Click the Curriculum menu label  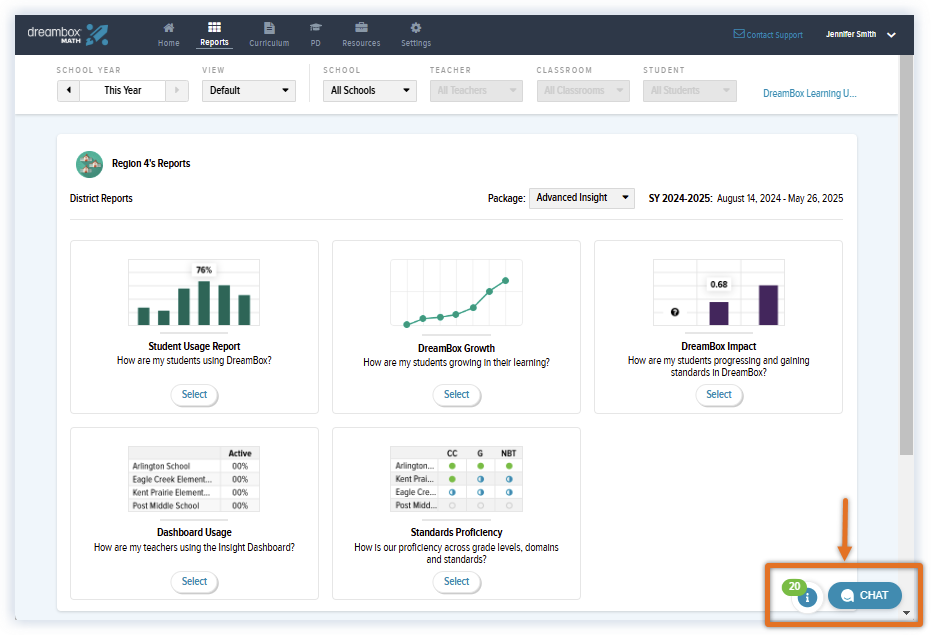tap(269, 43)
